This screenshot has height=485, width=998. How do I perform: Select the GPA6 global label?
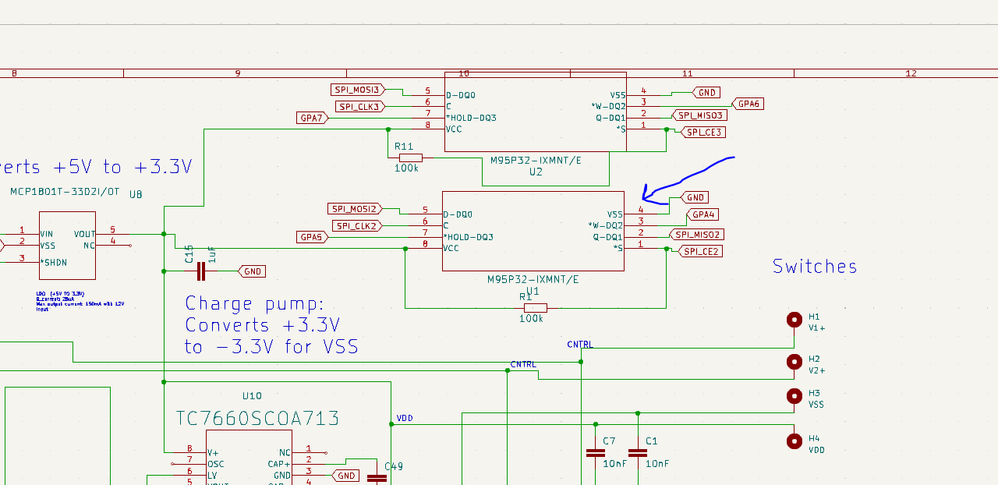coord(747,103)
